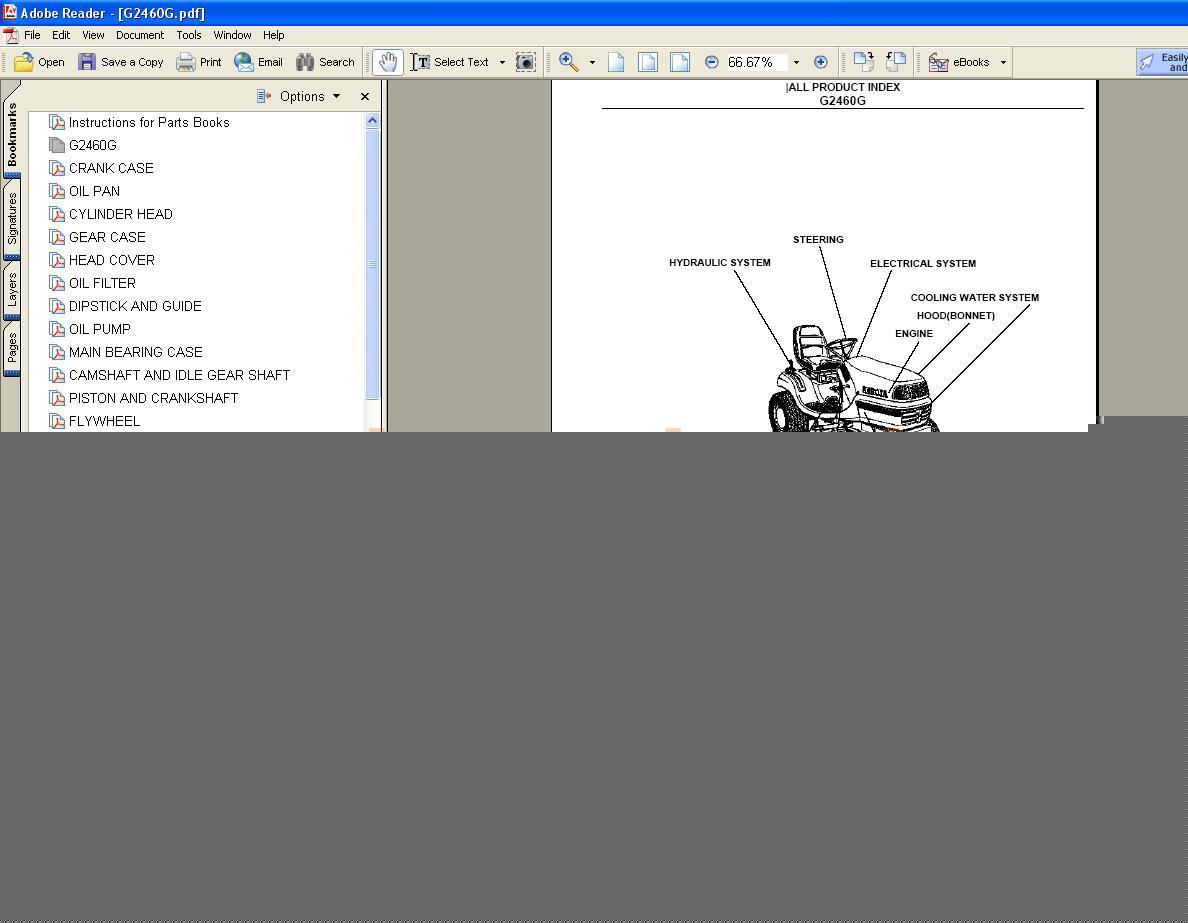The width and height of the screenshot is (1188, 923).
Task: Click the OIL PAN bookmark icon
Action: tap(57, 191)
